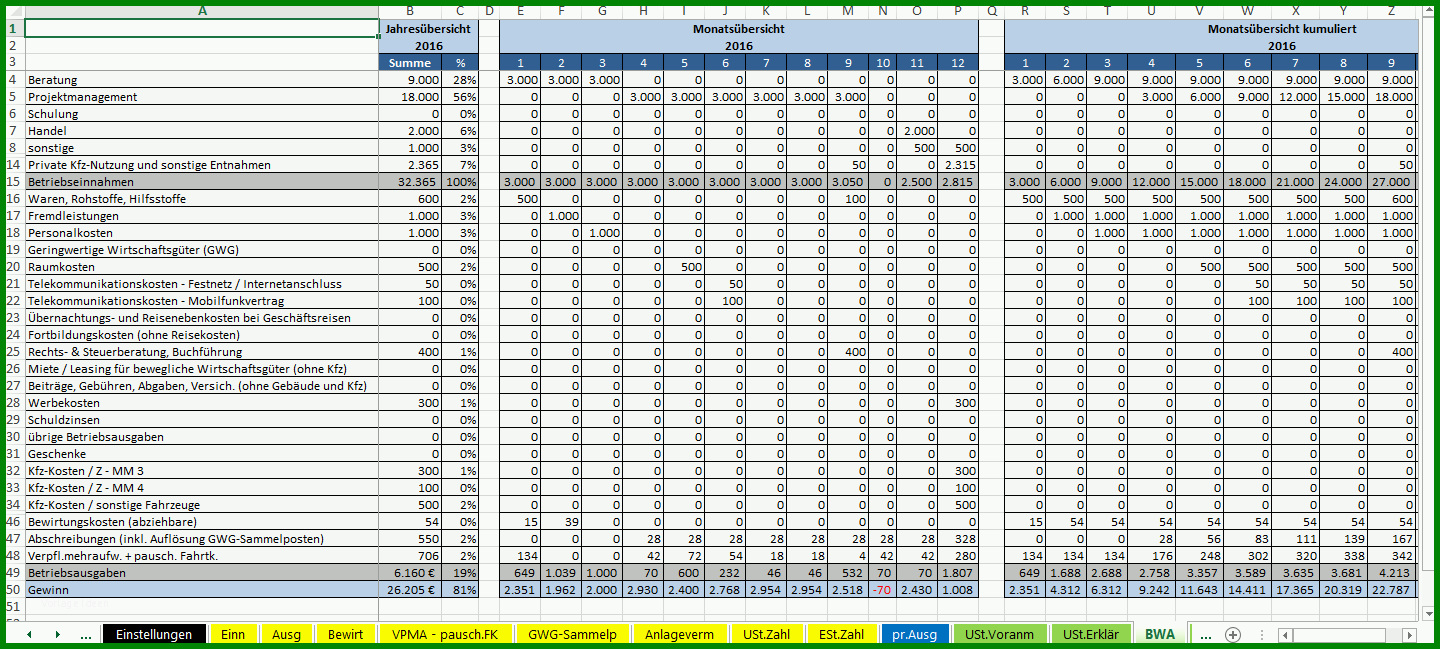This screenshot has height=649, width=1440.
Task: Click the Betriebseinnahmen row label cell
Action: pos(202,182)
